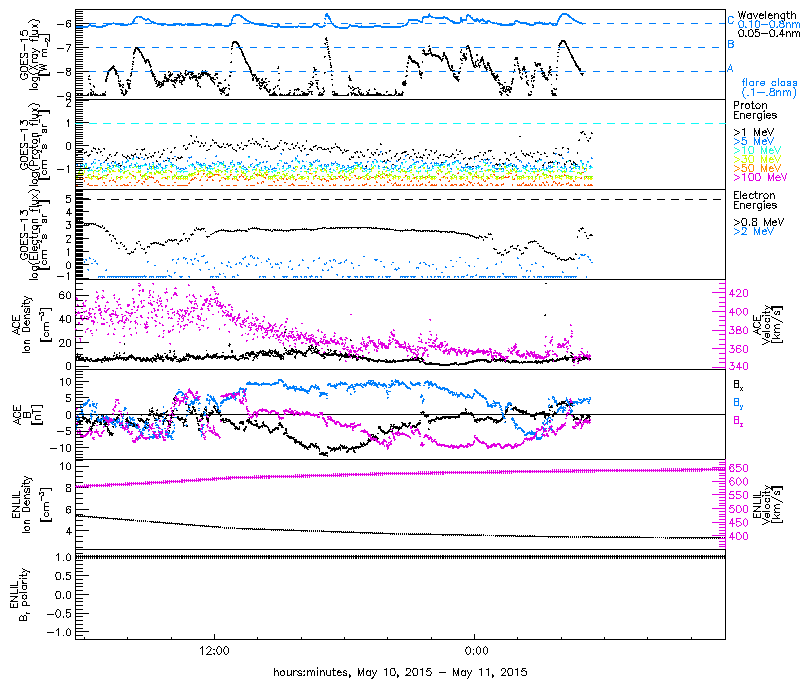
Task: Click the magenta ENLIL velocity curve
Action: coord(401,474)
